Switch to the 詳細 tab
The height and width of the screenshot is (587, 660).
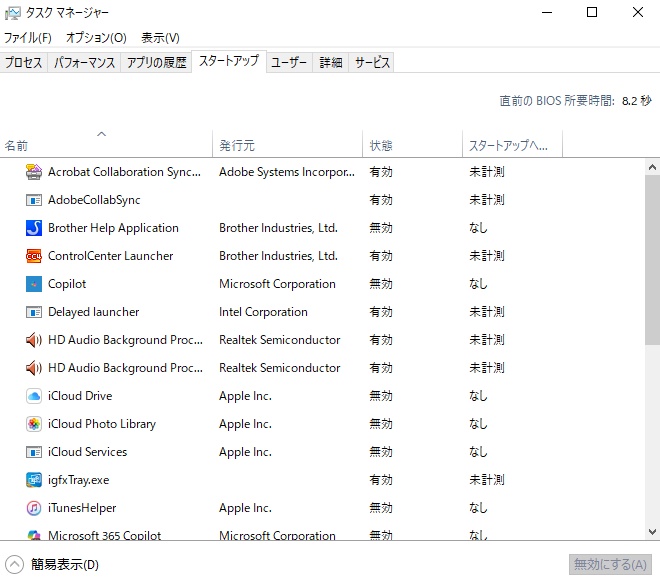(330, 63)
